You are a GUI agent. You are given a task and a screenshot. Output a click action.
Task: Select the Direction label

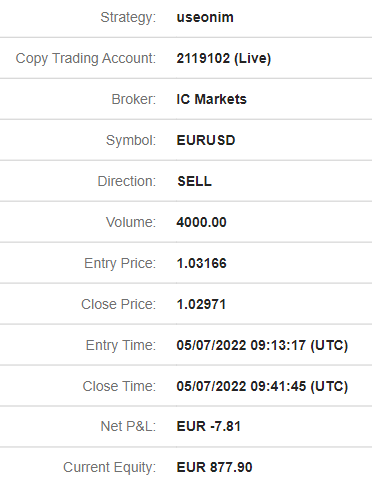(127, 181)
